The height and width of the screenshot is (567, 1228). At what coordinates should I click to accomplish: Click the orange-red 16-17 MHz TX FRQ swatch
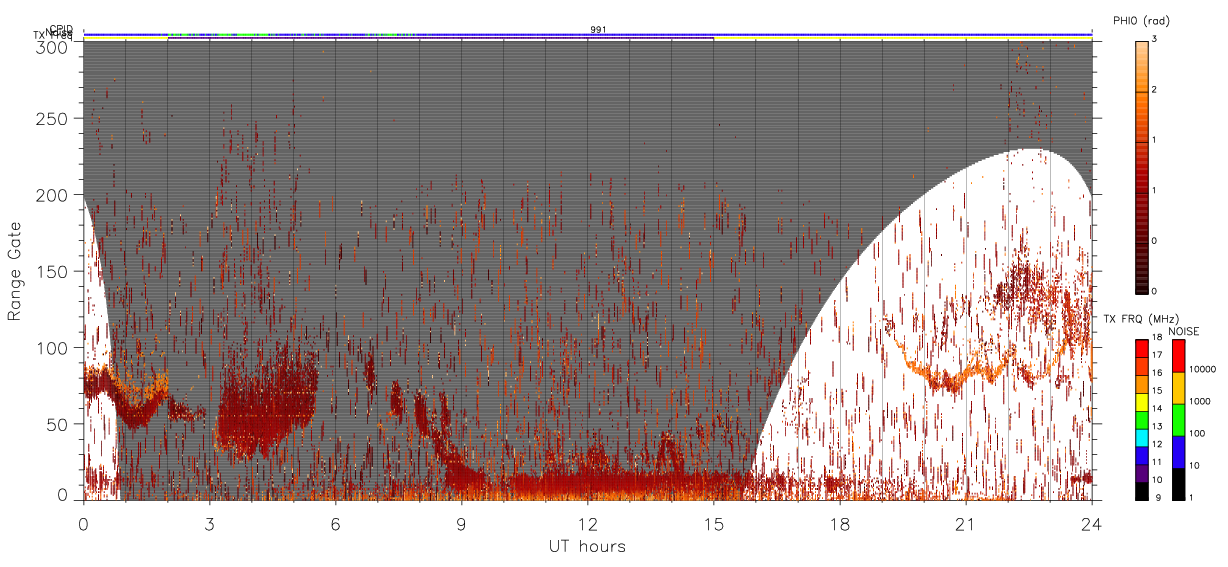coord(1141,367)
